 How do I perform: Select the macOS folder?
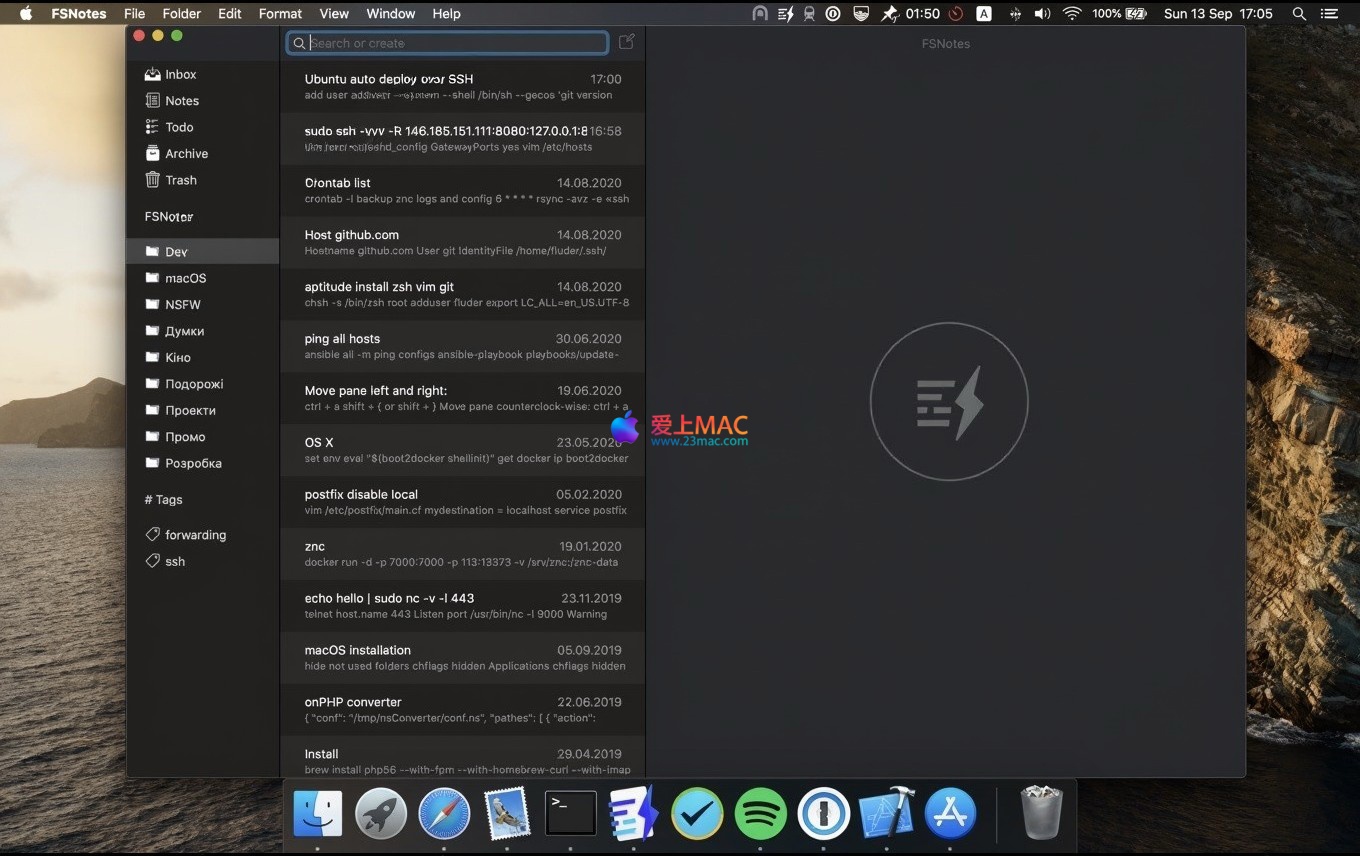(185, 278)
